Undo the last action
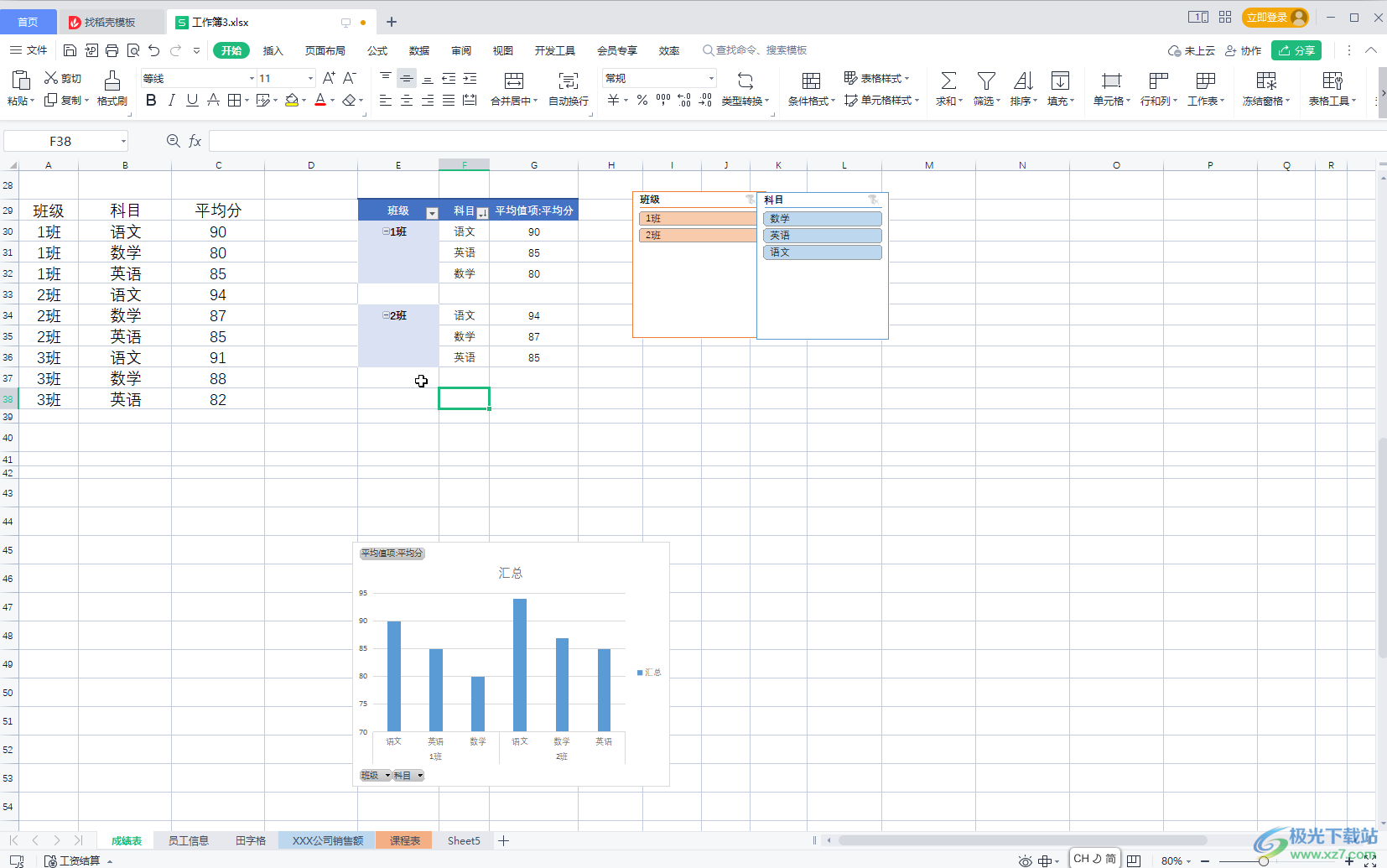The width and height of the screenshot is (1387, 868). 154,50
